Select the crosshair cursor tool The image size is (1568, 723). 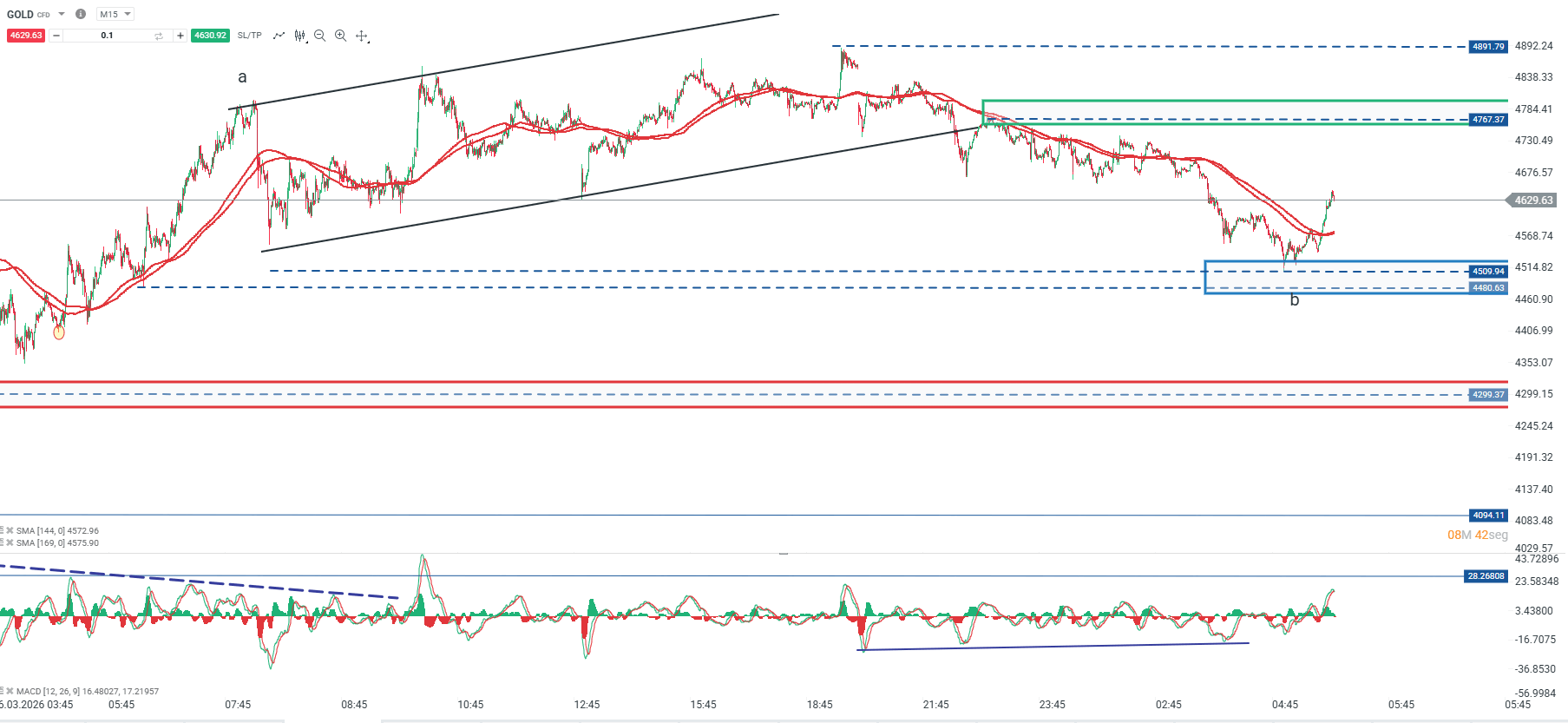362,36
